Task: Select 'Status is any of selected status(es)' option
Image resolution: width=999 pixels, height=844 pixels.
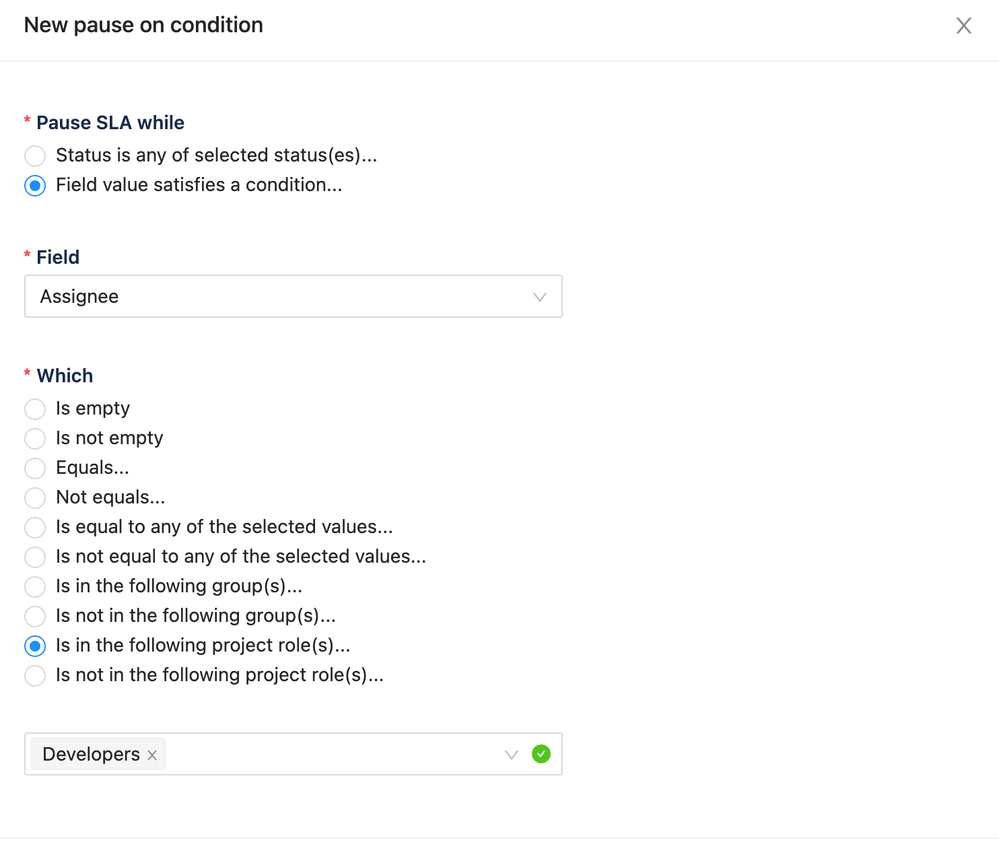Action: [35, 156]
